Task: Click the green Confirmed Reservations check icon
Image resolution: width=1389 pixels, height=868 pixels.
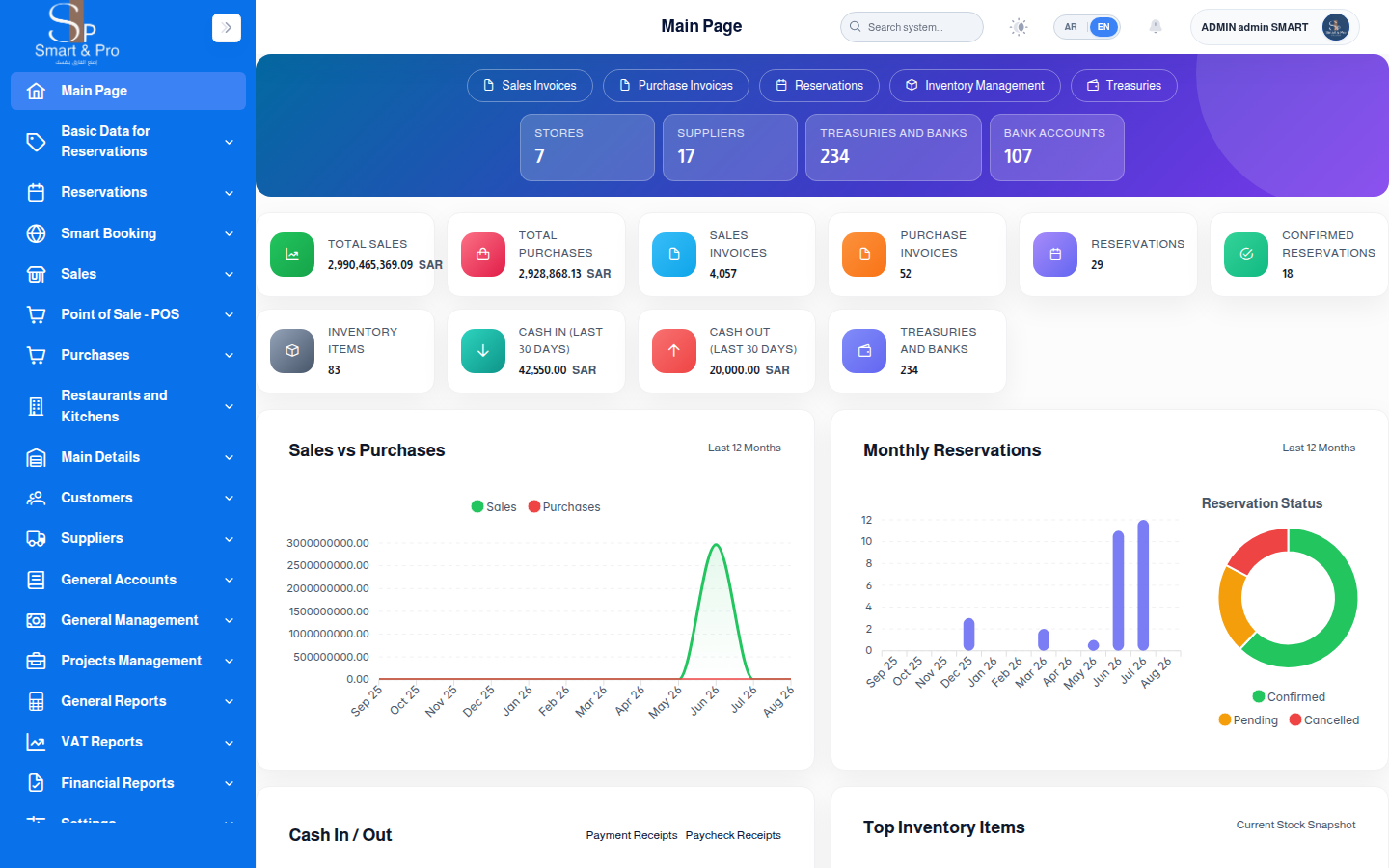Action: (x=1246, y=255)
